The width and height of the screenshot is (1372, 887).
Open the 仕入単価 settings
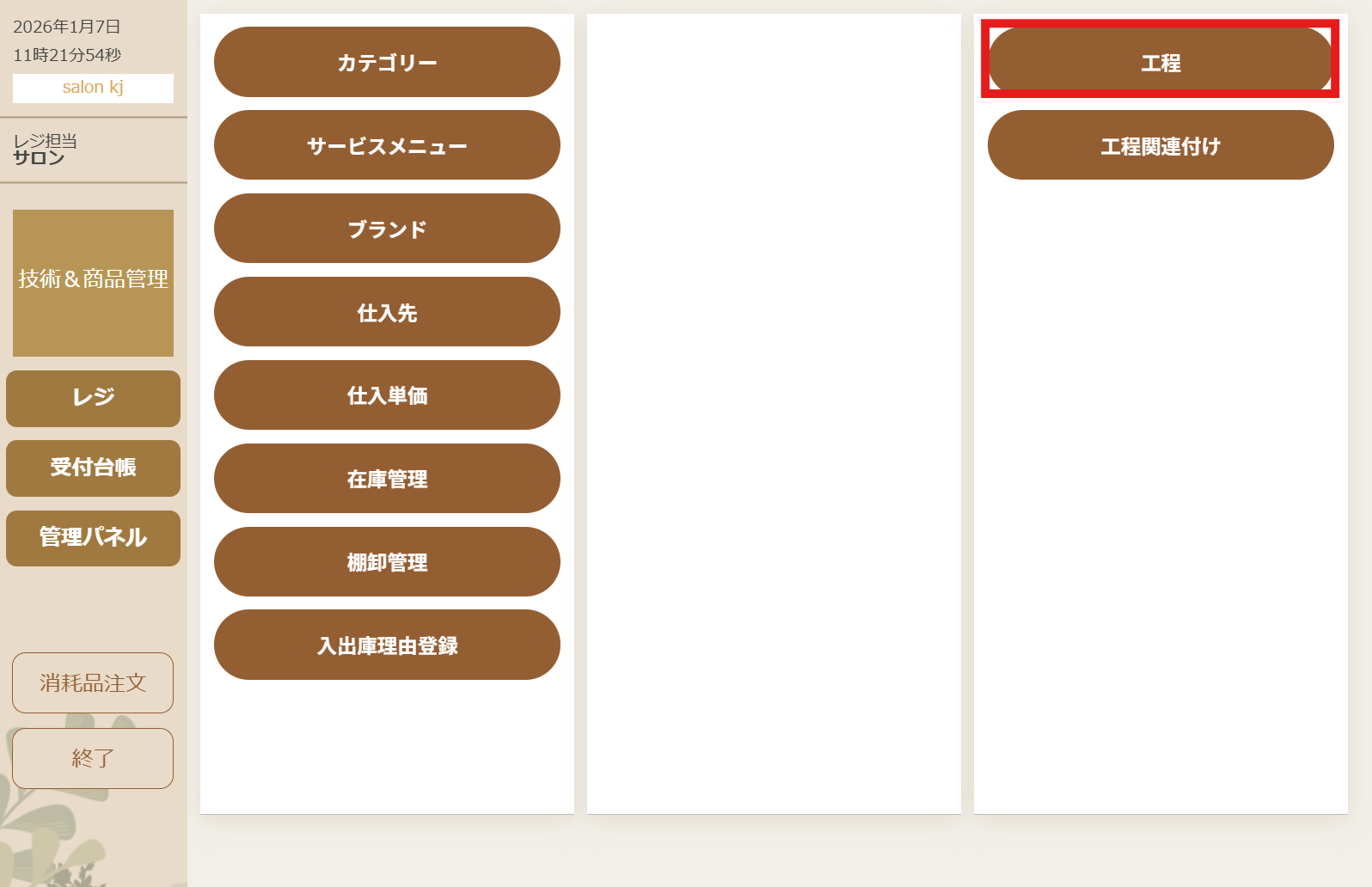387,395
